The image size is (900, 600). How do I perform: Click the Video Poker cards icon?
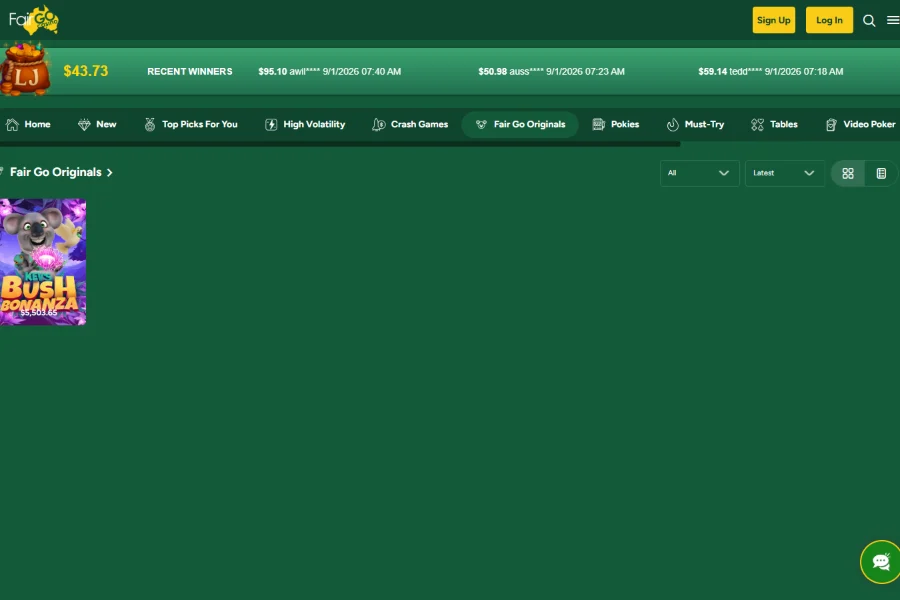point(831,125)
